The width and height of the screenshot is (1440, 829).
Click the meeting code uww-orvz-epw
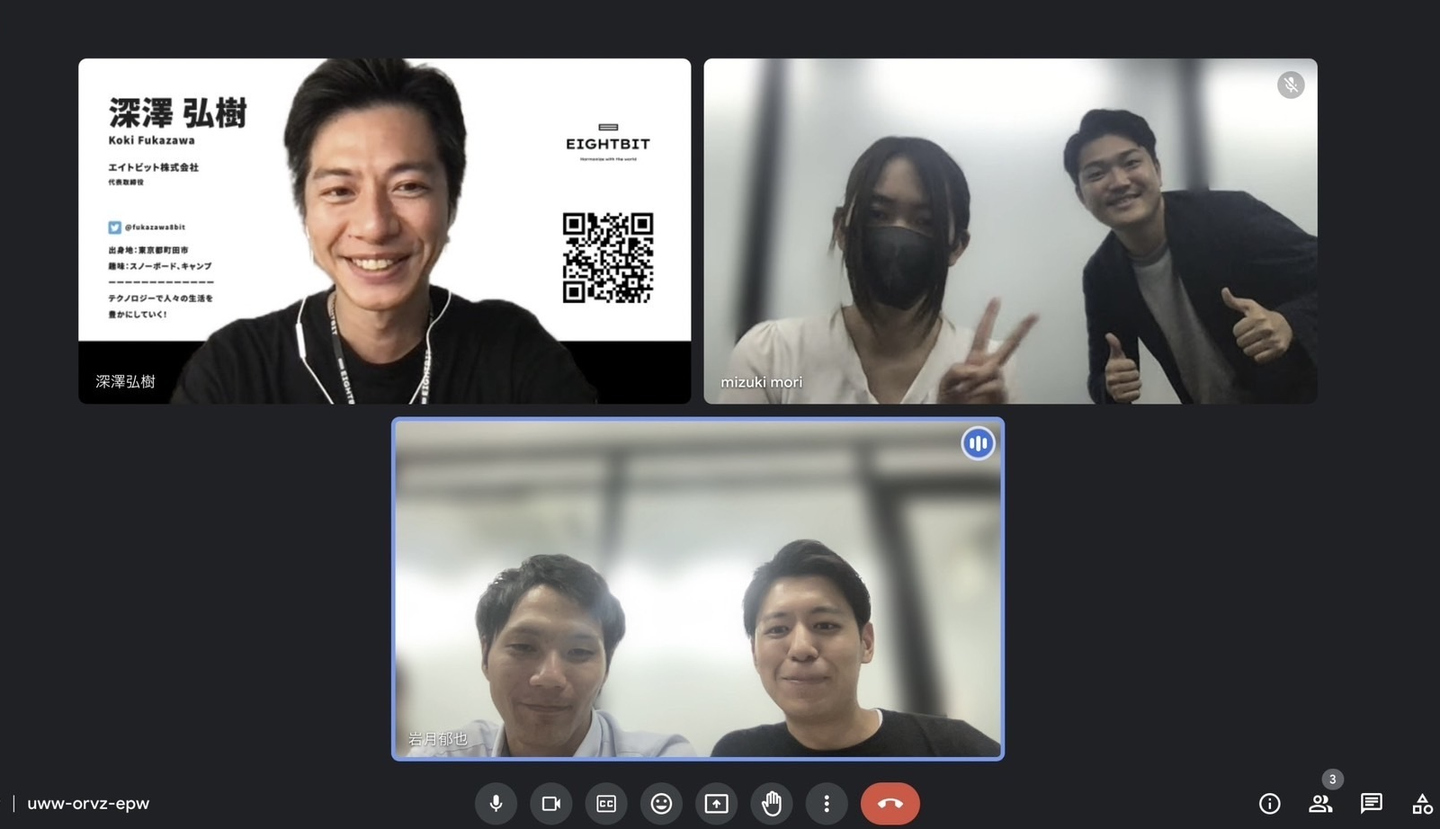pyautogui.click(x=88, y=803)
